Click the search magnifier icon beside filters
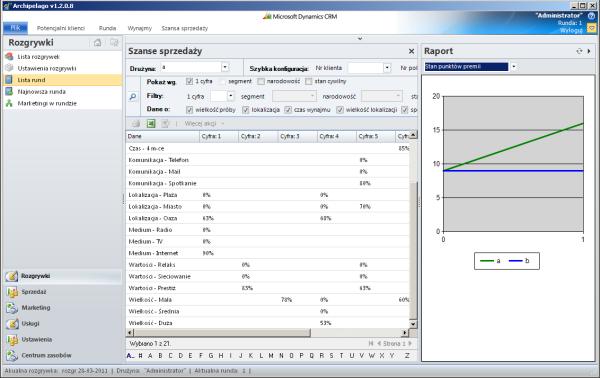Screen dimensions: 600x378 coord(133,96)
